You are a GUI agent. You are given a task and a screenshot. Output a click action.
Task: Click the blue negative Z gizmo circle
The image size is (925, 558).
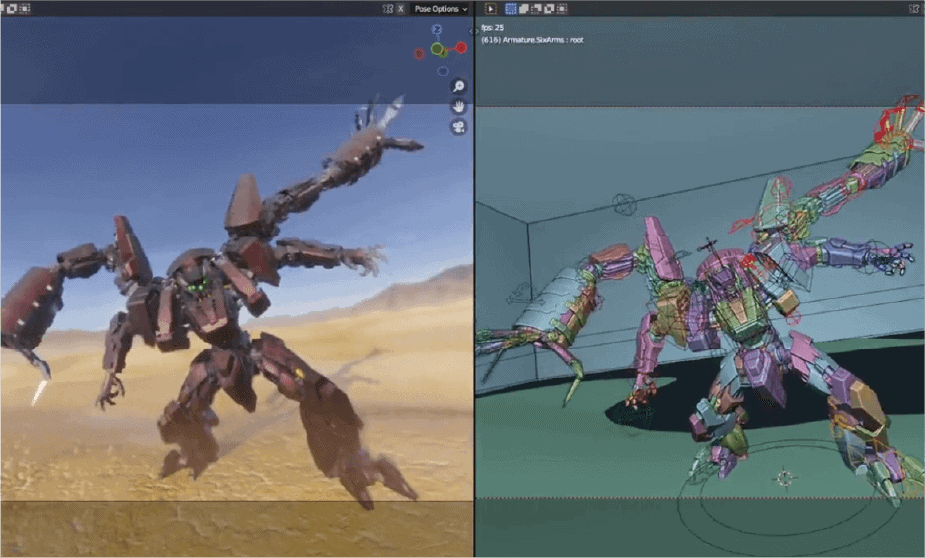point(442,71)
